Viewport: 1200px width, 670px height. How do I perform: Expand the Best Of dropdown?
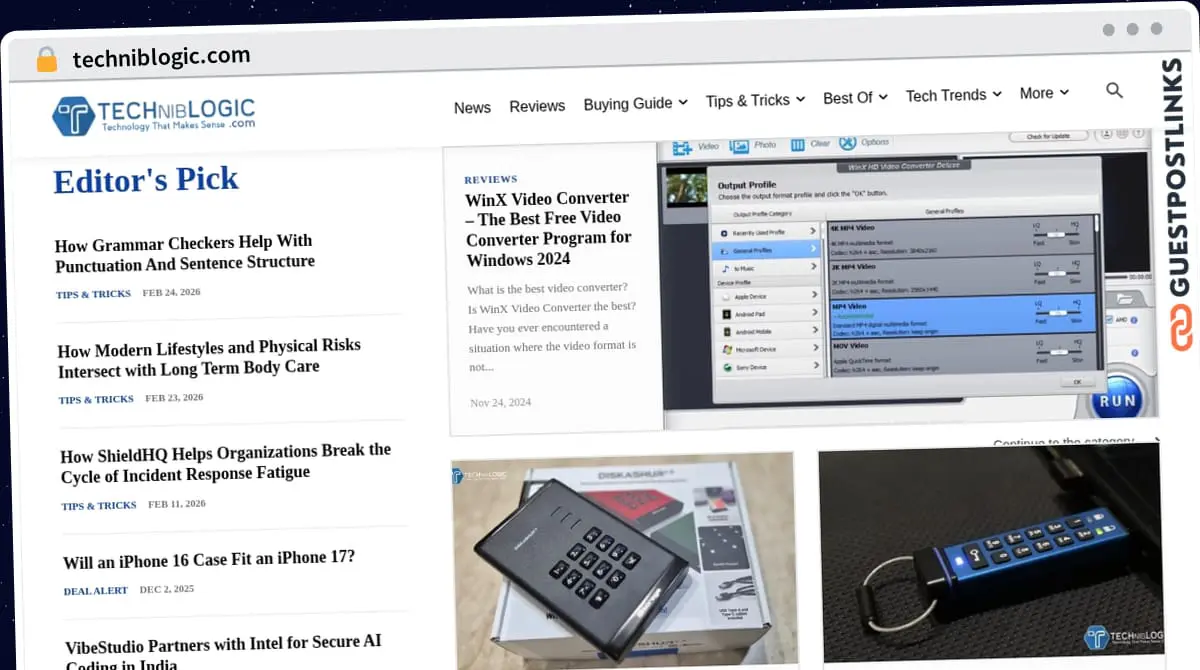[855, 97]
